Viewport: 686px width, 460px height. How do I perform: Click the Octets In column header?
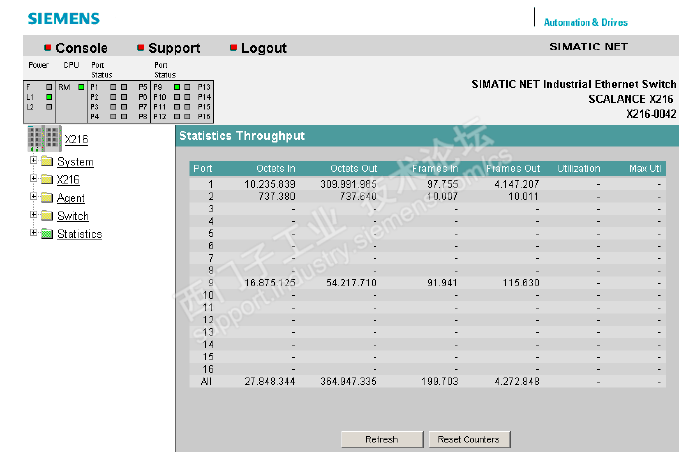(276, 169)
